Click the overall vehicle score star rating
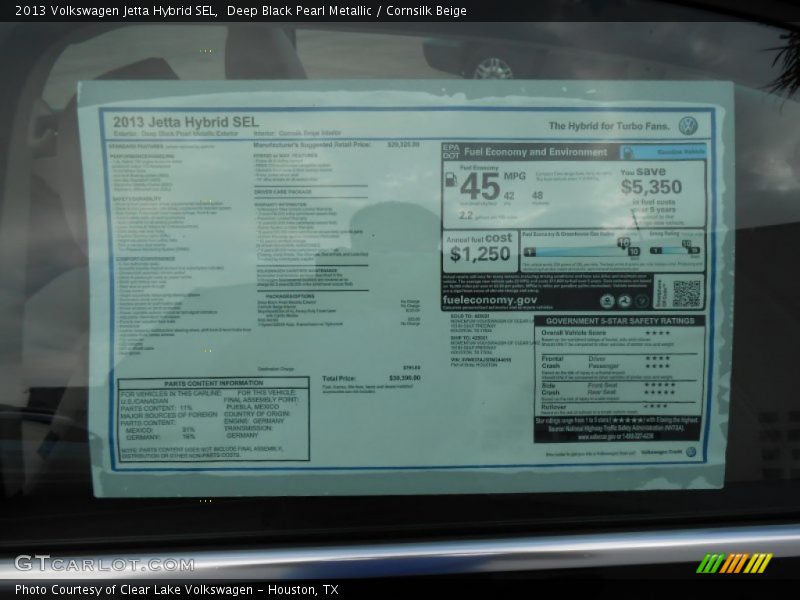This screenshot has height=600, width=800. click(x=657, y=333)
